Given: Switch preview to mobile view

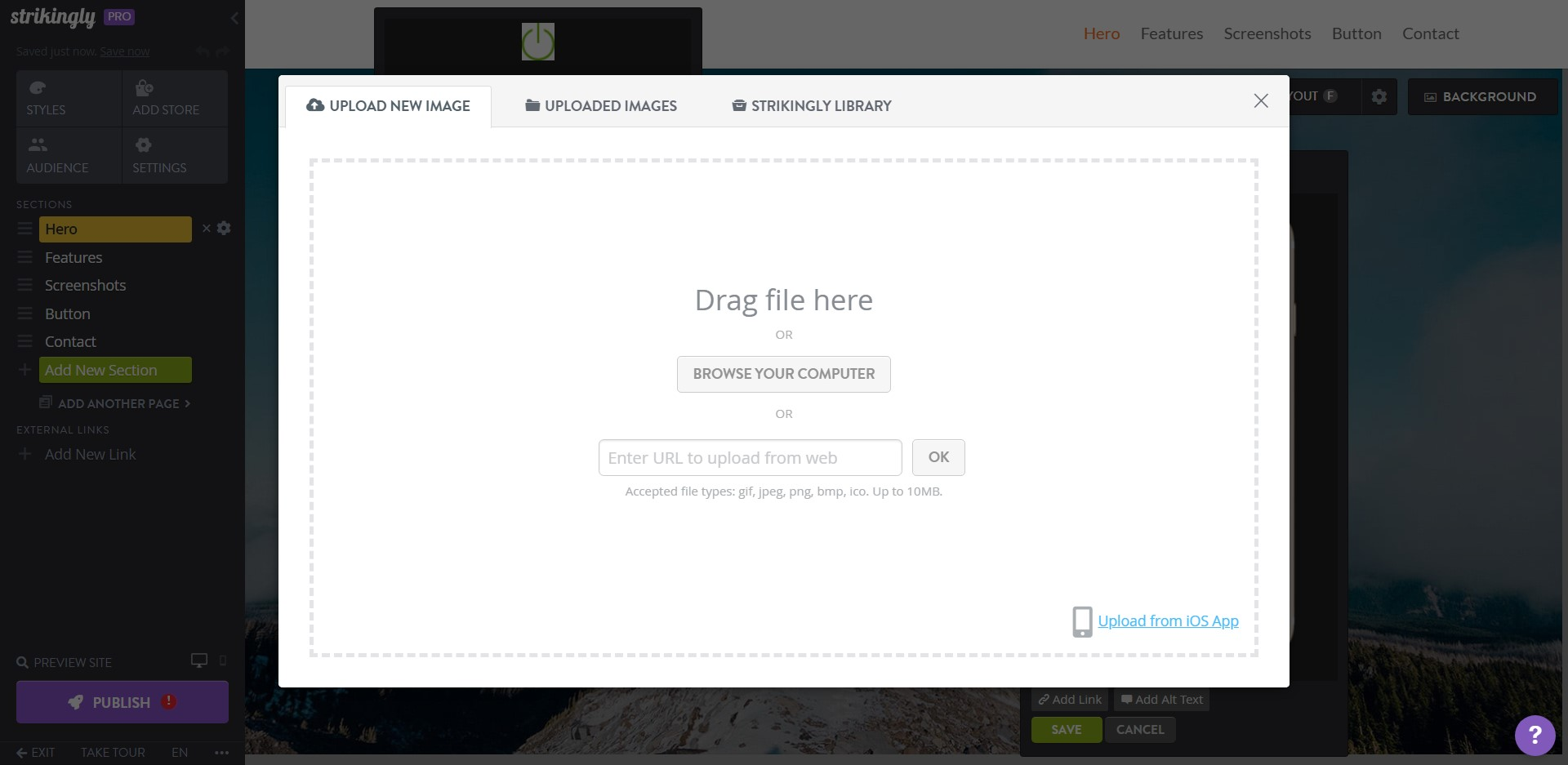Looking at the screenshot, I should click(222, 661).
